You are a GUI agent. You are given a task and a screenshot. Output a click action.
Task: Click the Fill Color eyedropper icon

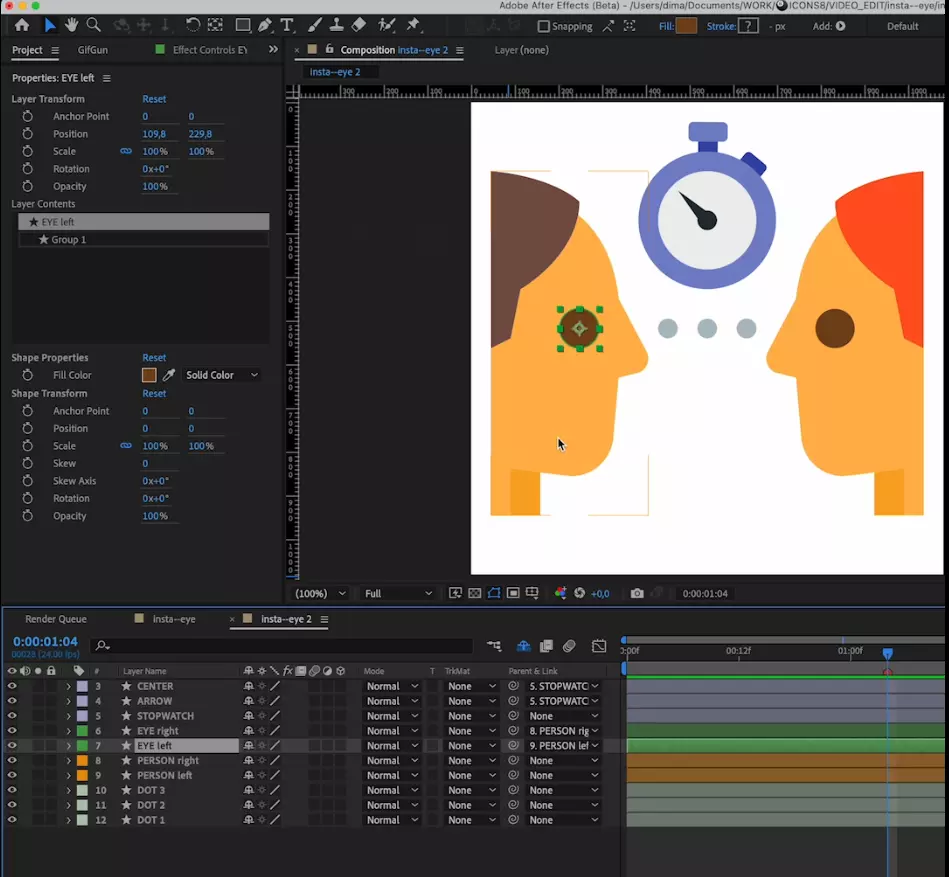tap(169, 375)
